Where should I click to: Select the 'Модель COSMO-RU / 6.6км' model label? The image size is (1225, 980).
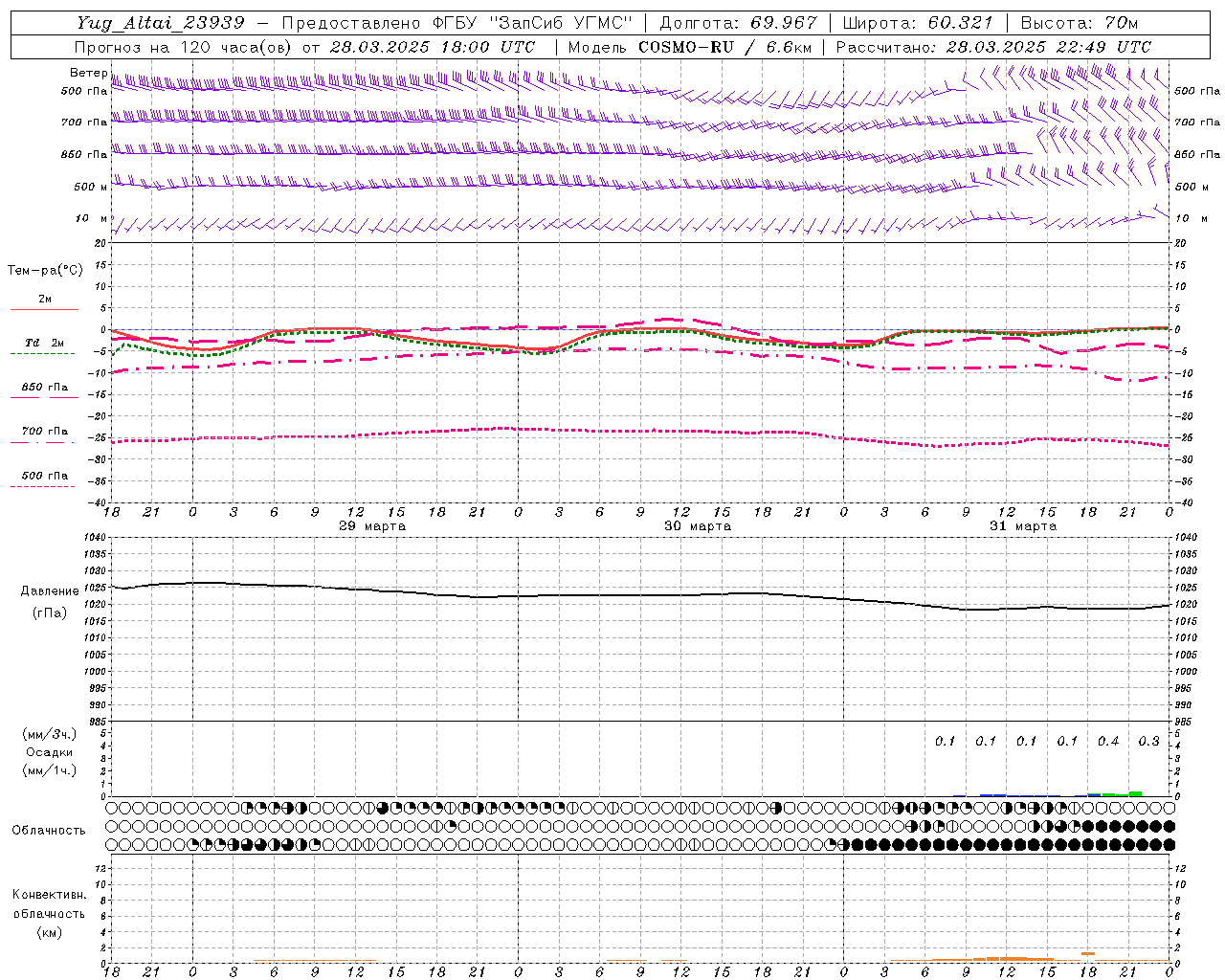tap(689, 47)
